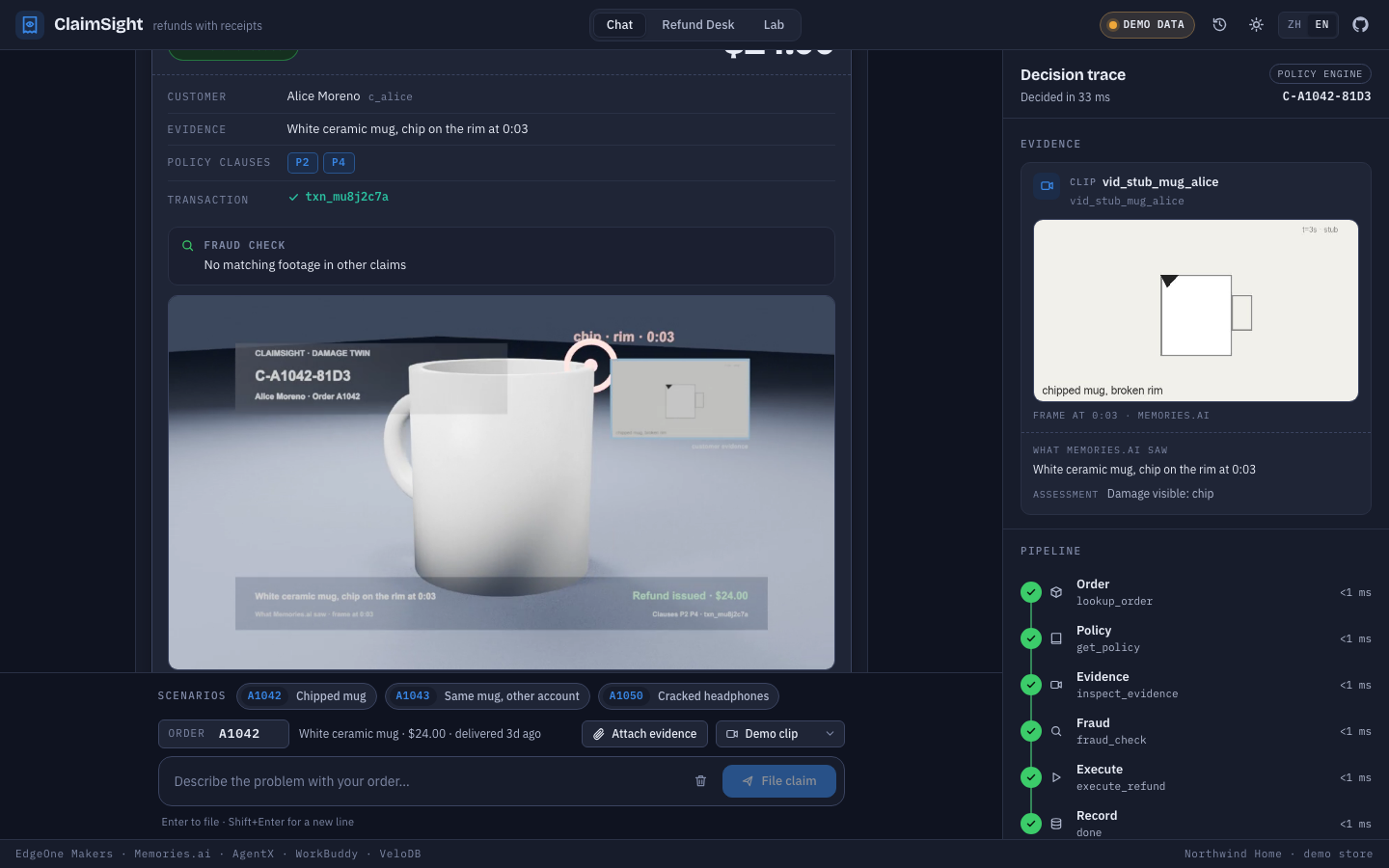Open the damage twin mug image

(x=502, y=482)
